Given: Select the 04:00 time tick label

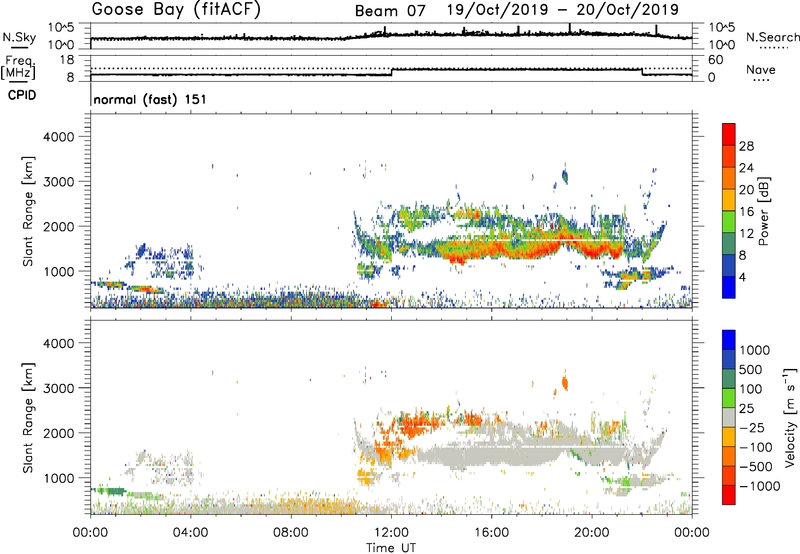Looking at the screenshot, I should tap(191, 533).
